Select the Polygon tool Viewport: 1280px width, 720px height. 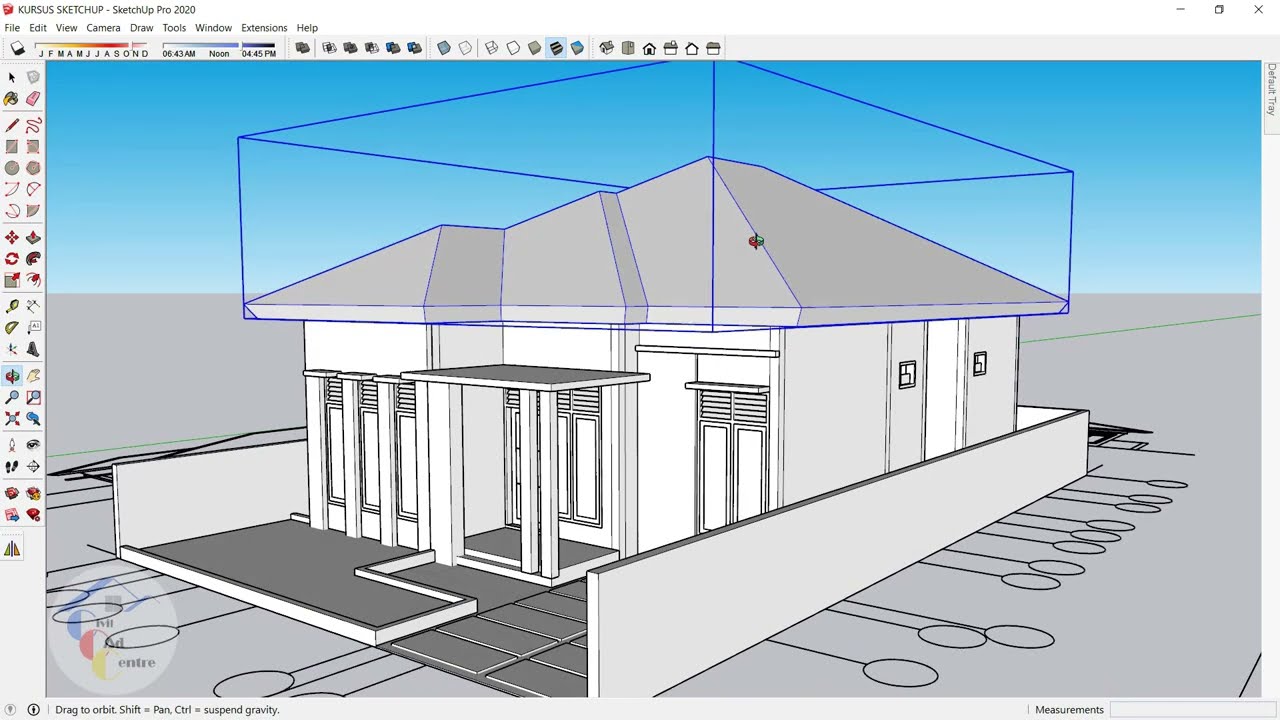tap(33, 168)
